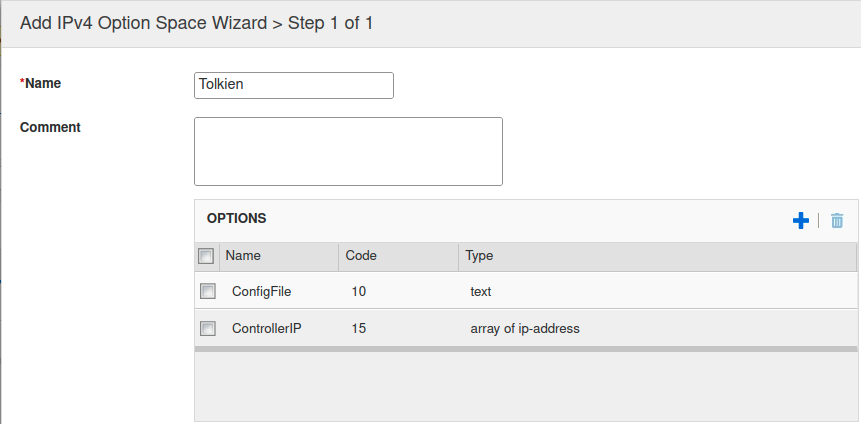Click the Comment field label
The height and width of the screenshot is (424, 861).
[x=50, y=127]
